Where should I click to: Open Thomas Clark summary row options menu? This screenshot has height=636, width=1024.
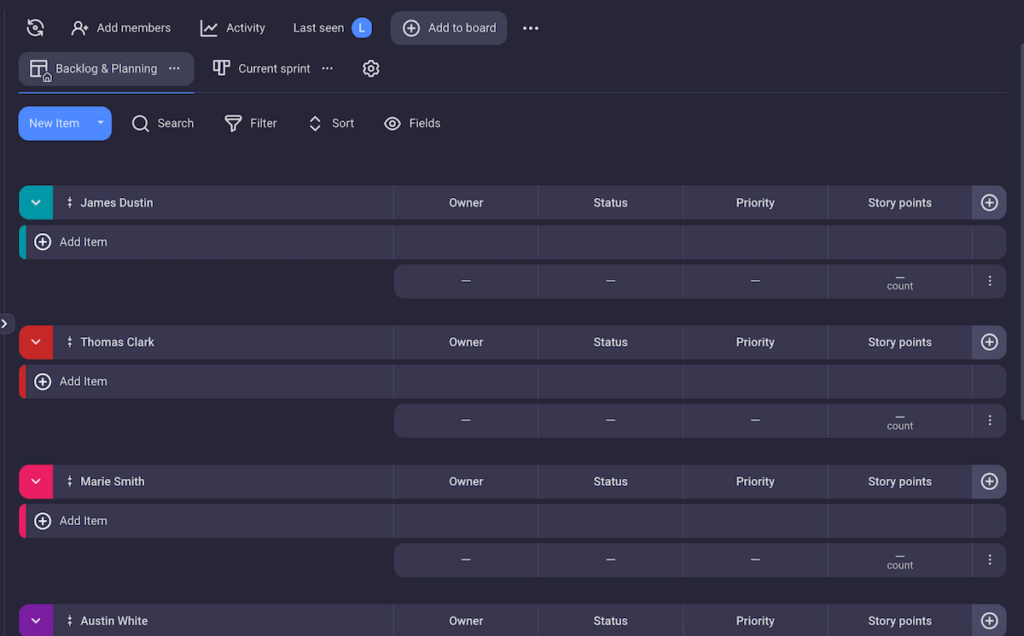pos(989,421)
